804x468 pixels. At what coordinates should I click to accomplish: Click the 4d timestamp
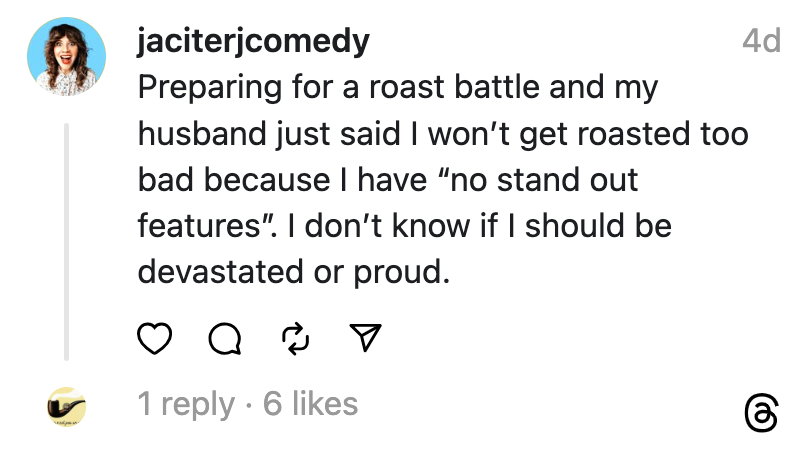pyautogui.click(x=761, y=41)
